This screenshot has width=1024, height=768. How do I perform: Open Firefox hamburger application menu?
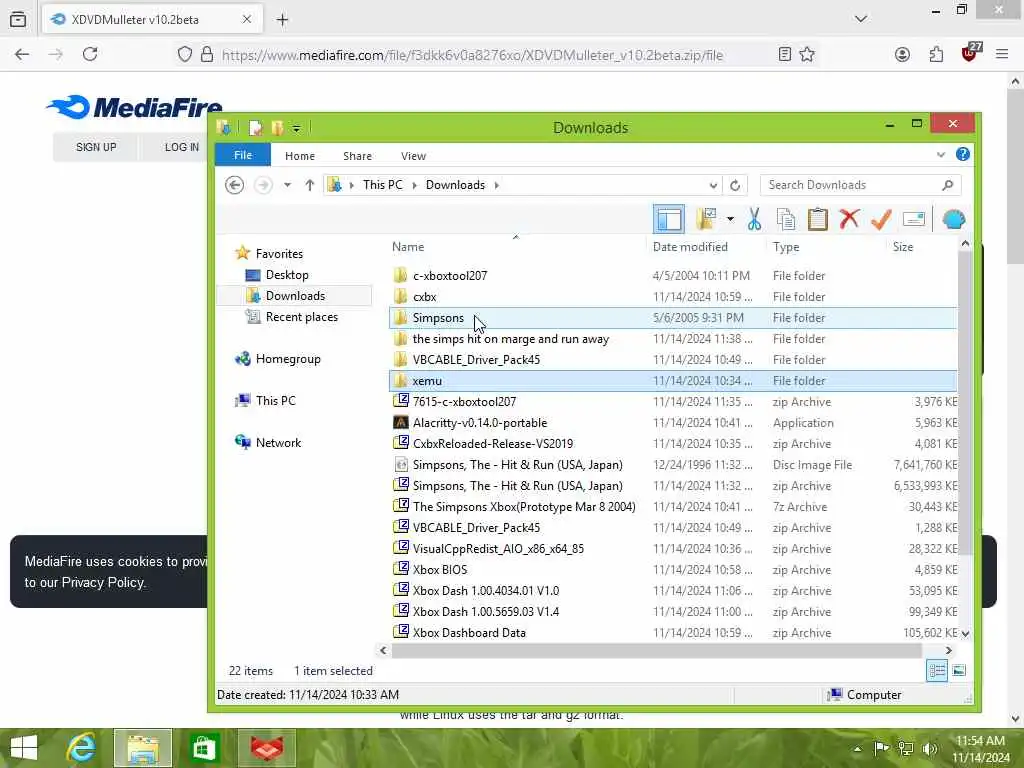1002,54
